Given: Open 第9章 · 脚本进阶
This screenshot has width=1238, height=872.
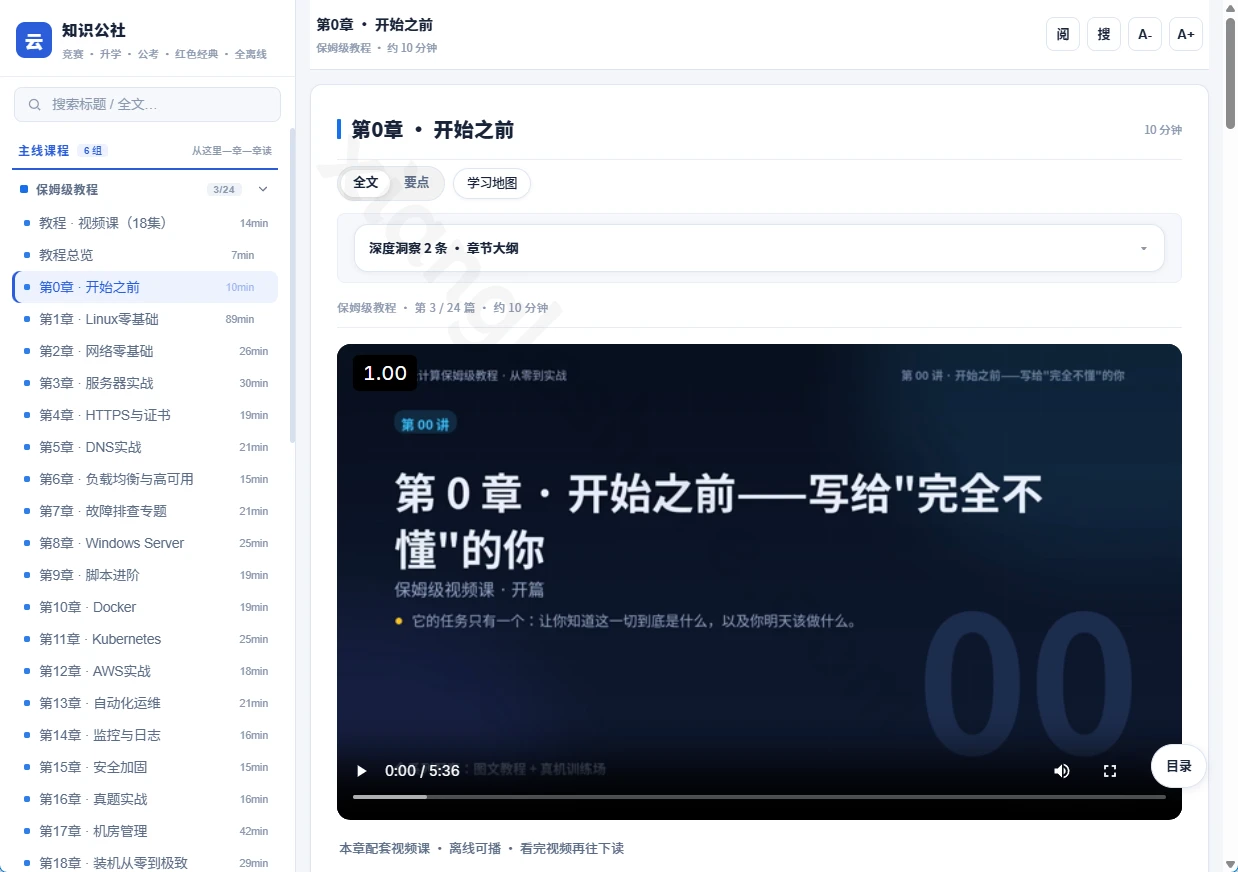Looking at the screenshot, I should pos(145,575).
